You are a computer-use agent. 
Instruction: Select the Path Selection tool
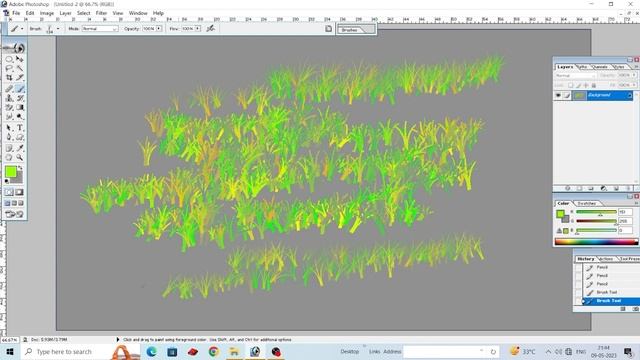click(9, 128)
